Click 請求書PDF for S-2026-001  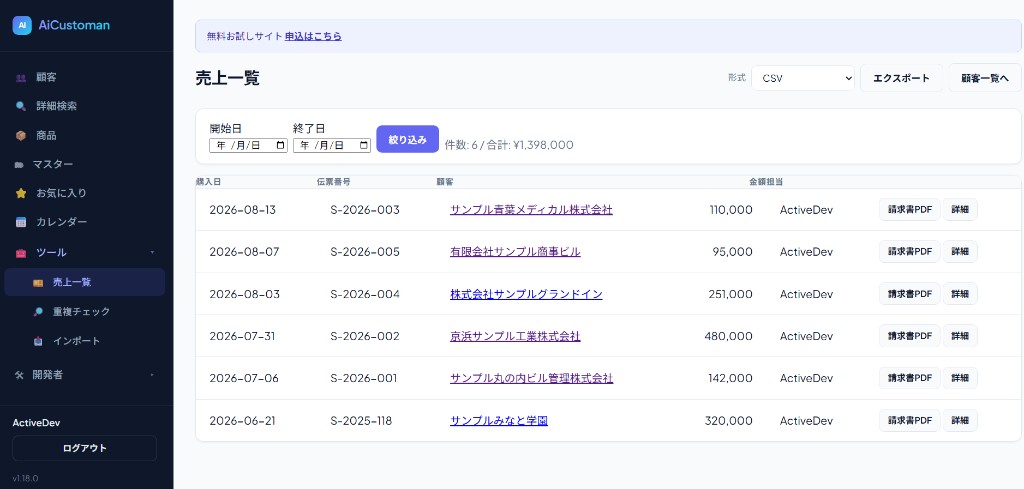point(909,379)
